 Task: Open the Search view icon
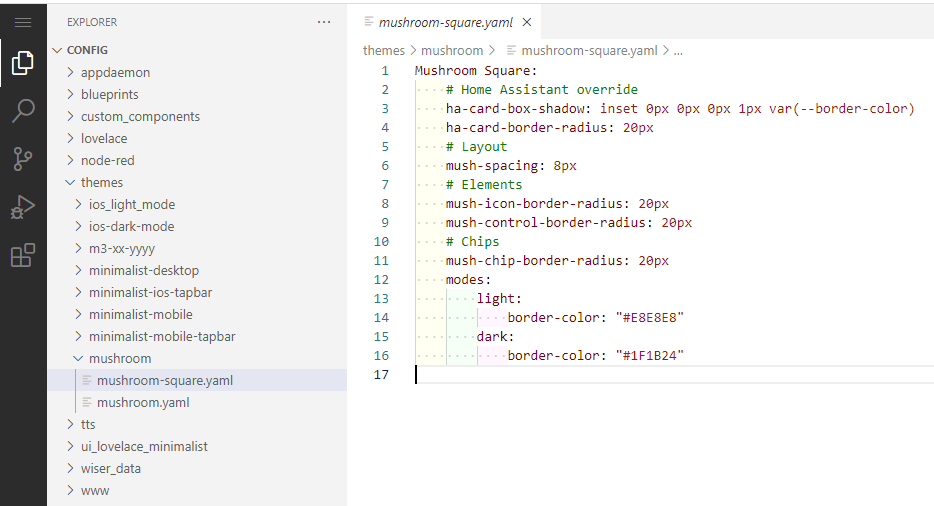click(x=23, y=111)
